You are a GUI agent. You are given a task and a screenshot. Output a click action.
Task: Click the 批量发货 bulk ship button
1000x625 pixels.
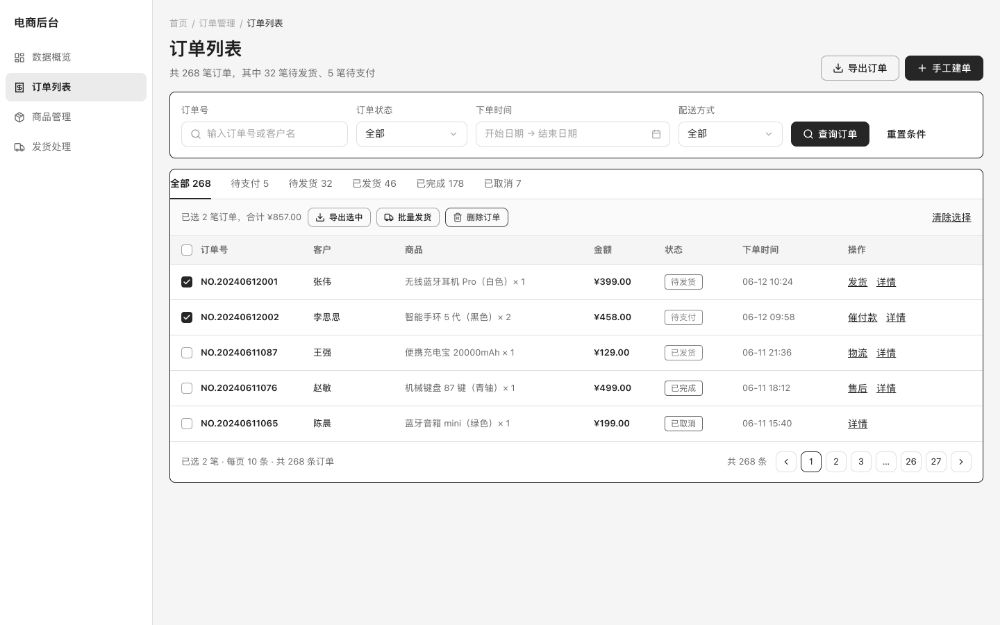[x=408, y=217]
